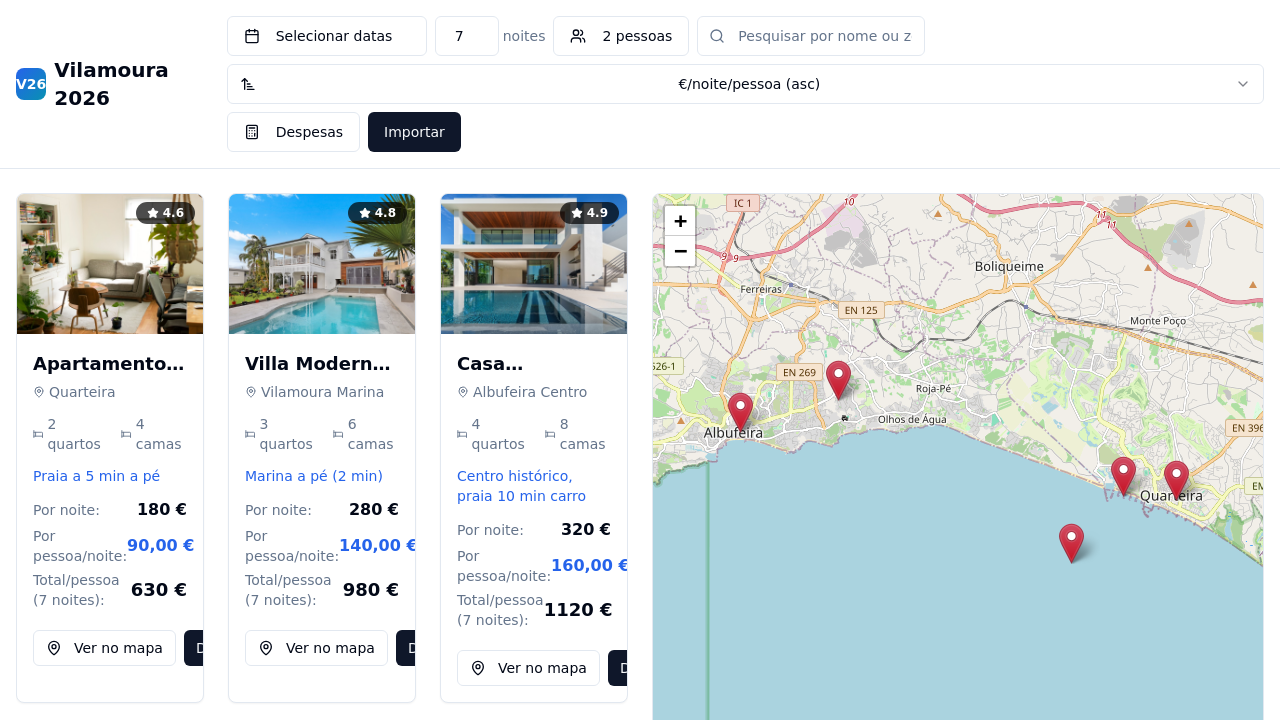Click the location pin icon beside Quarteira

click(x=38, y=391)
